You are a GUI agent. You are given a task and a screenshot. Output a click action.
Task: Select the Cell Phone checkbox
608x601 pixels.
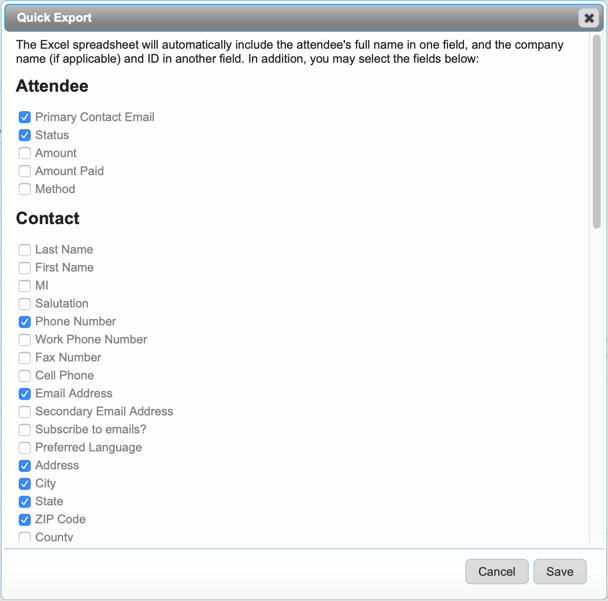coord(25,376)
